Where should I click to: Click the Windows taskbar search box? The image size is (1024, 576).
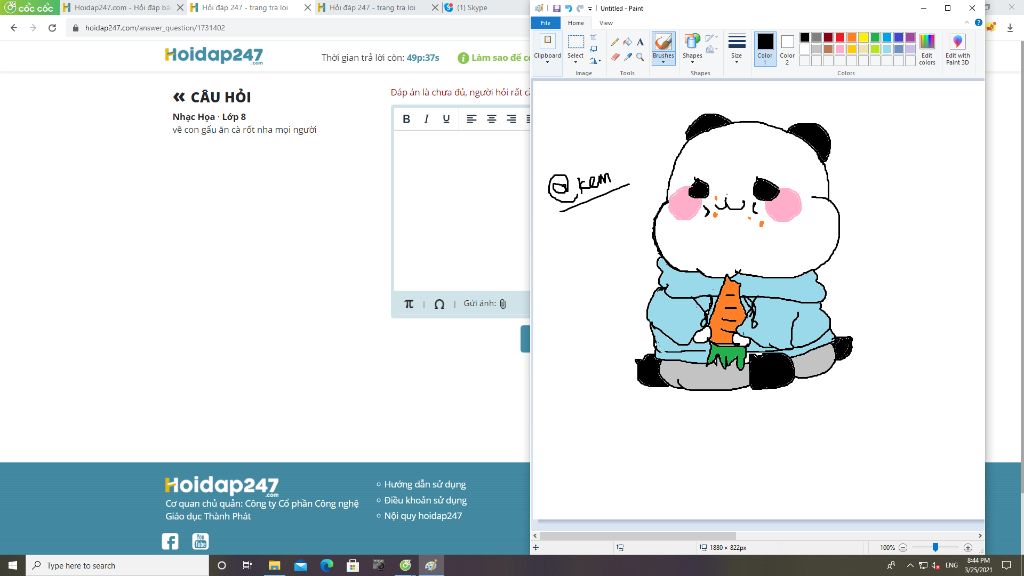click(118, 566)
